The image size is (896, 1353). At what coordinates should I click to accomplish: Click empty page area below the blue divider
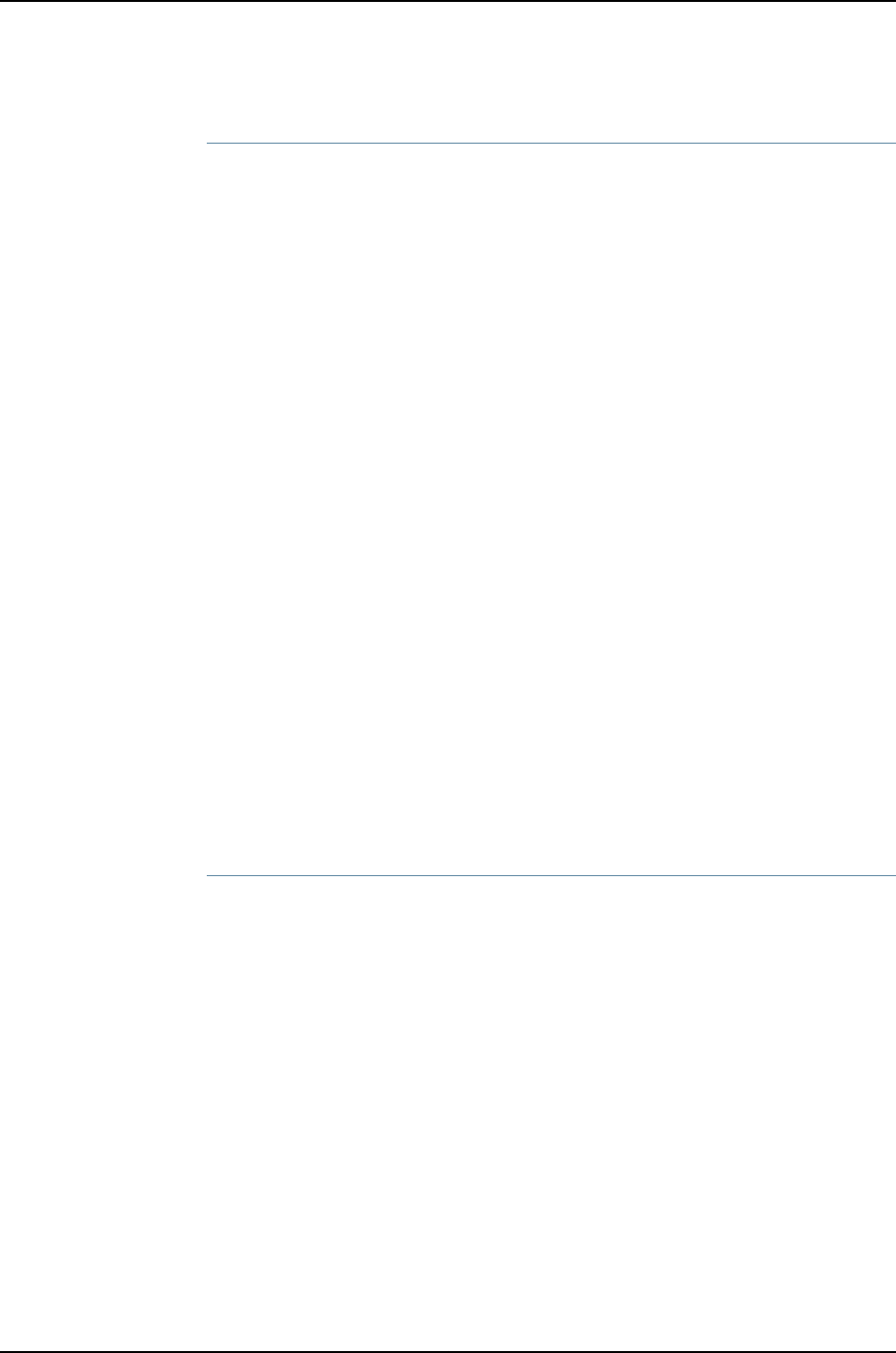(550, 1111)
